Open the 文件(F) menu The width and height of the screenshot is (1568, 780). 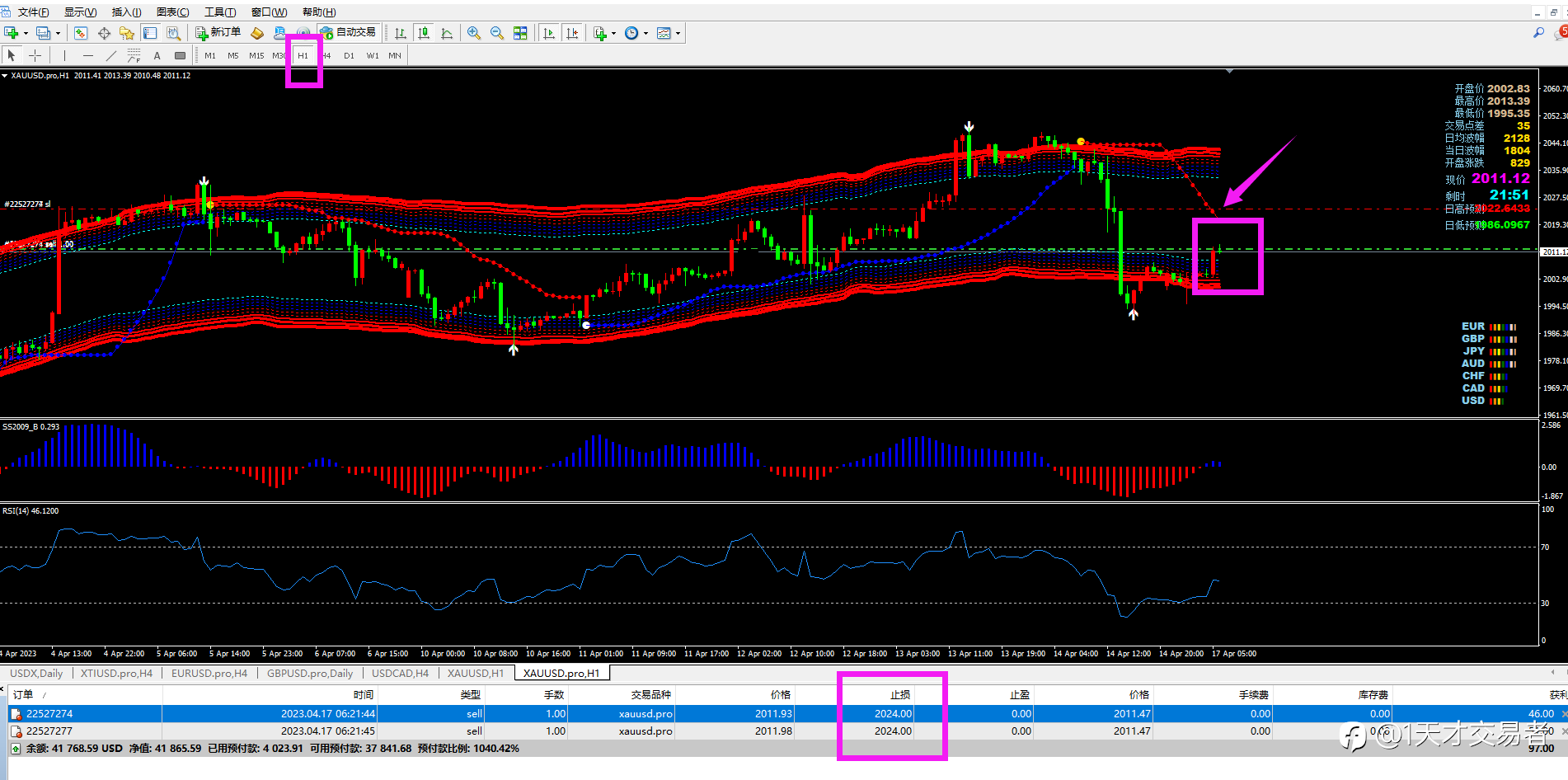33,12
